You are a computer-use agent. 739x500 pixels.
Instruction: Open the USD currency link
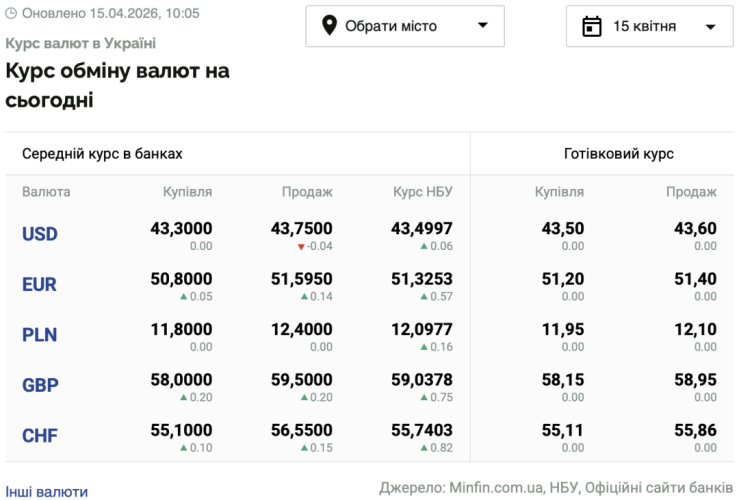(x=40, y=234)
